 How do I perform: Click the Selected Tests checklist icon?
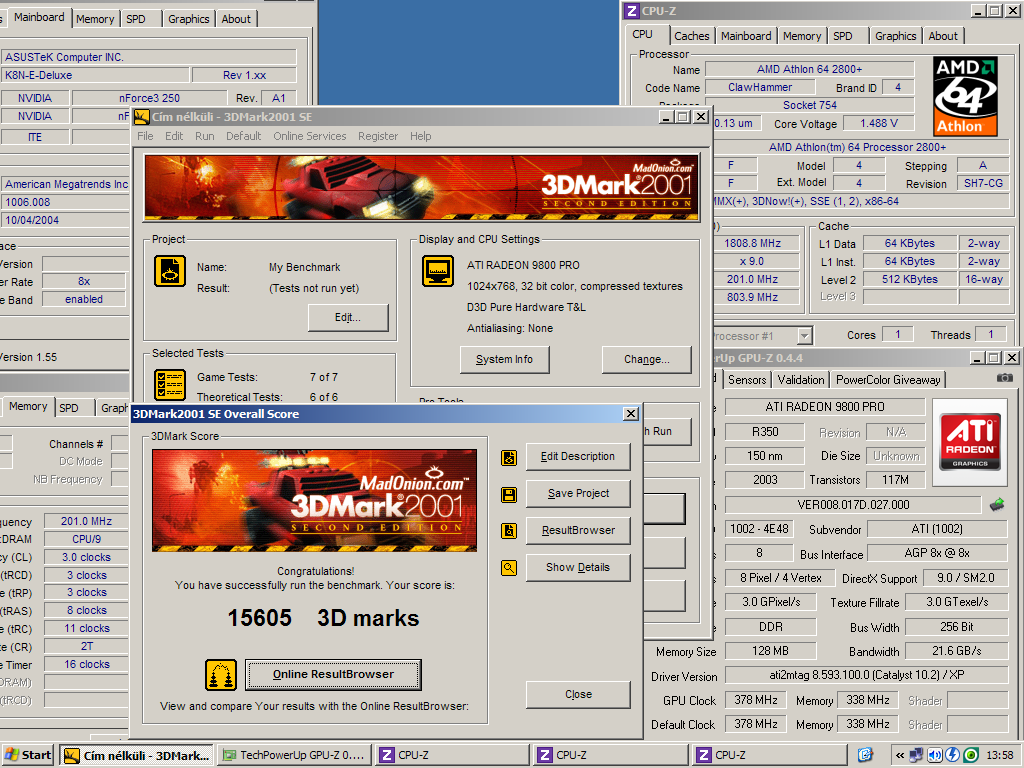pyautogui.click(x=170, y=385)
